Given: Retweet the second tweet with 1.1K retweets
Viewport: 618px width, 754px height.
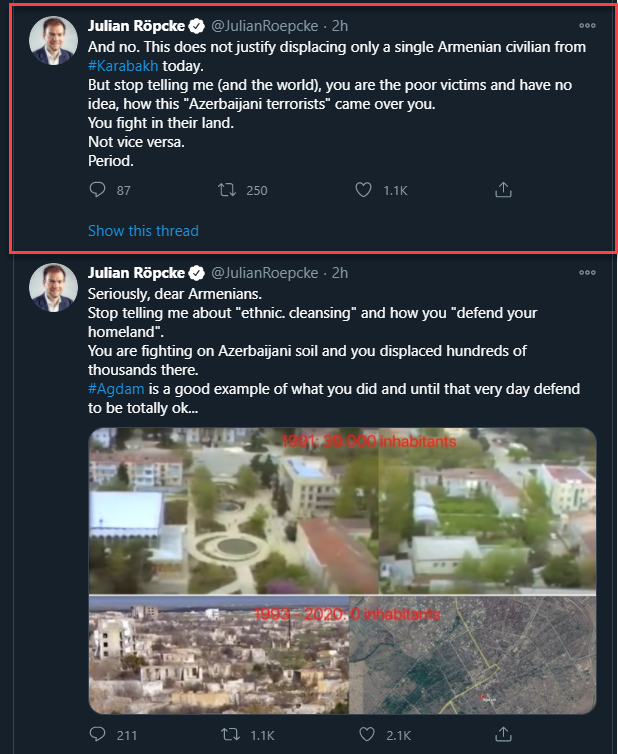Looking at the screenshot, I should (231, 736).
